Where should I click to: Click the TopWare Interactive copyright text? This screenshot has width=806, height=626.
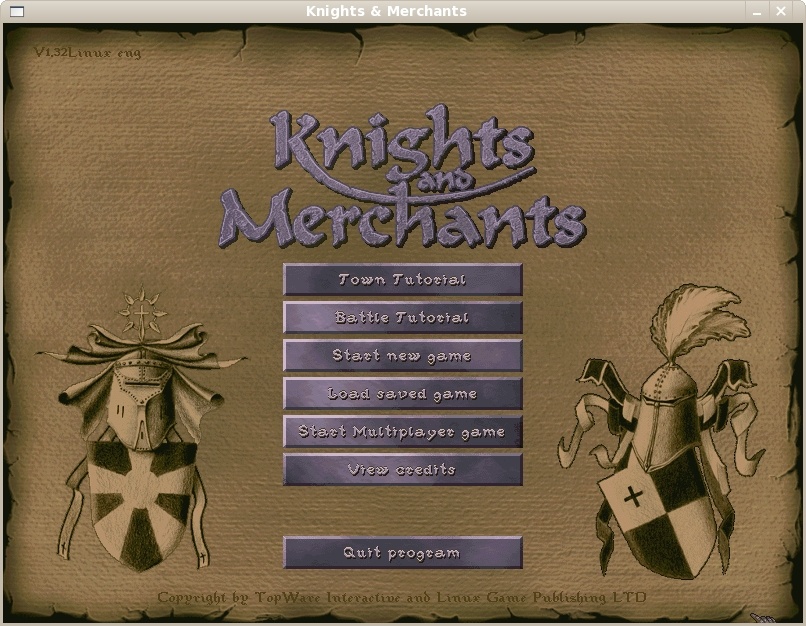pos(401,598)
